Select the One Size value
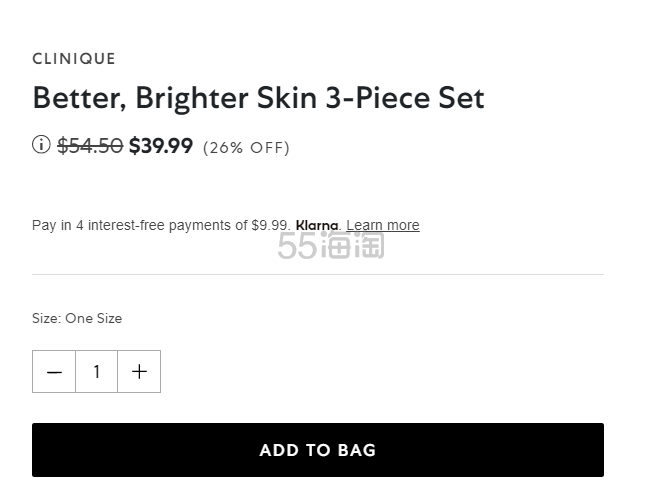The image size is (663, 489). coord(93,318)
